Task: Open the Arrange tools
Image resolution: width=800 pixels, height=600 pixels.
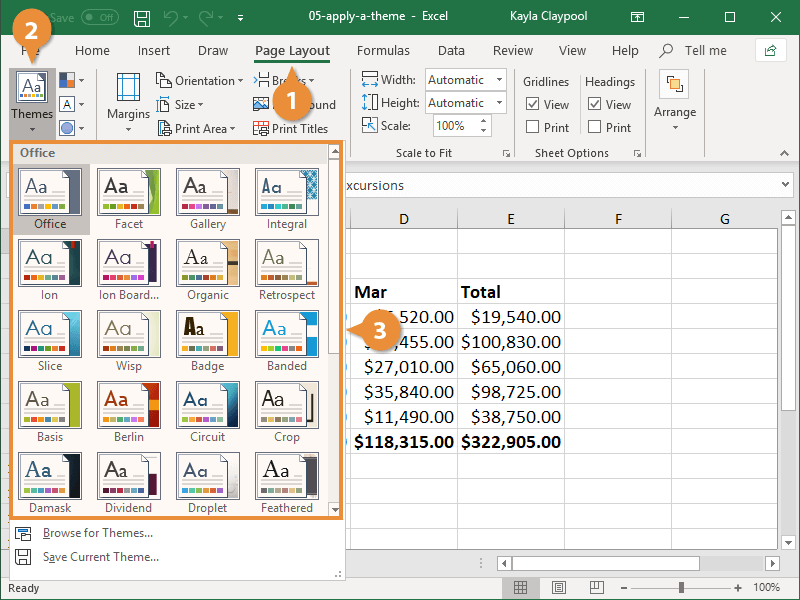Action: click(675, 100)
